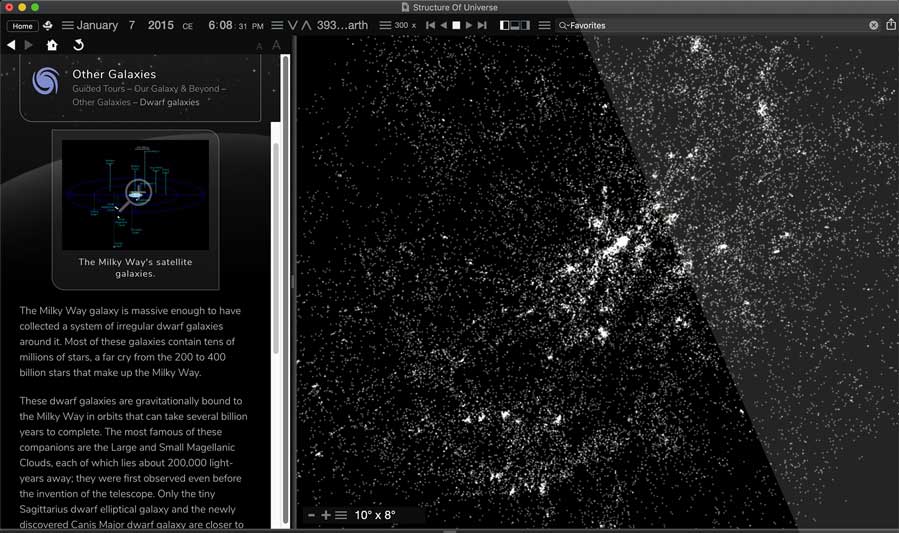Viewport: 899px width, 533px height.
Task: Toggle the PM time indicator
Action: coord(258,26)
